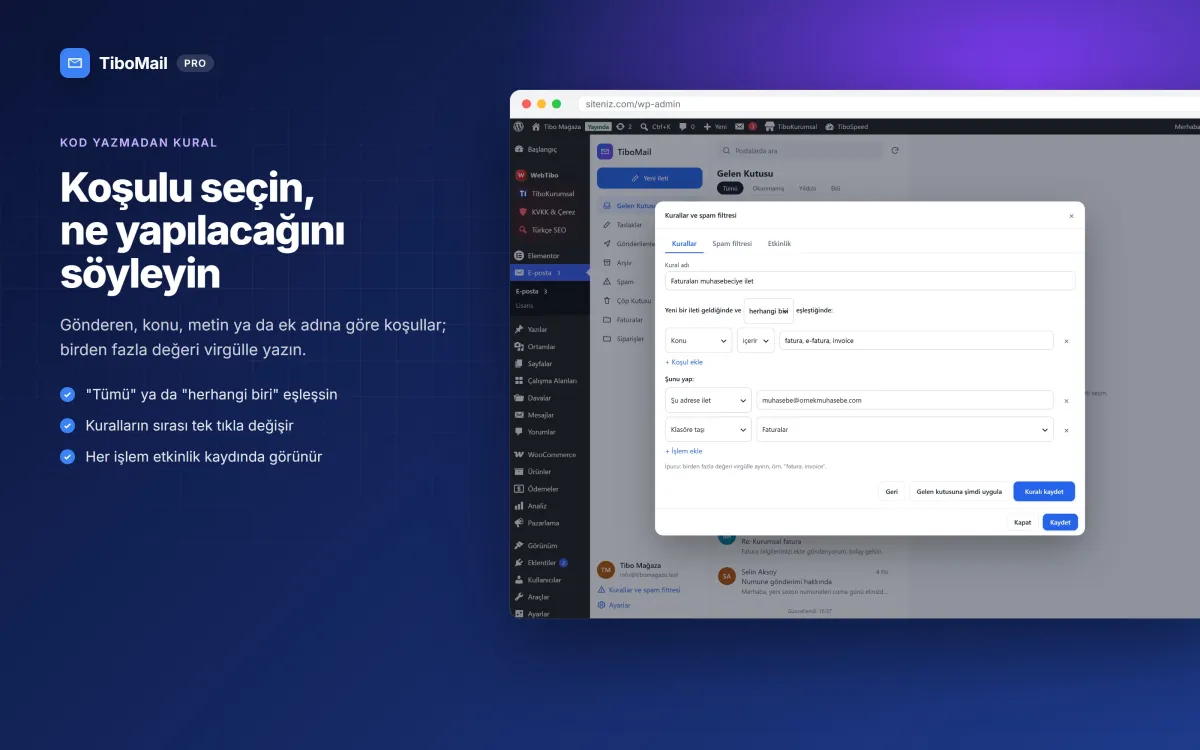Screen dimensions: 1200x750
Task: Click the Kural adı input field
Action: tap(870, 281)
